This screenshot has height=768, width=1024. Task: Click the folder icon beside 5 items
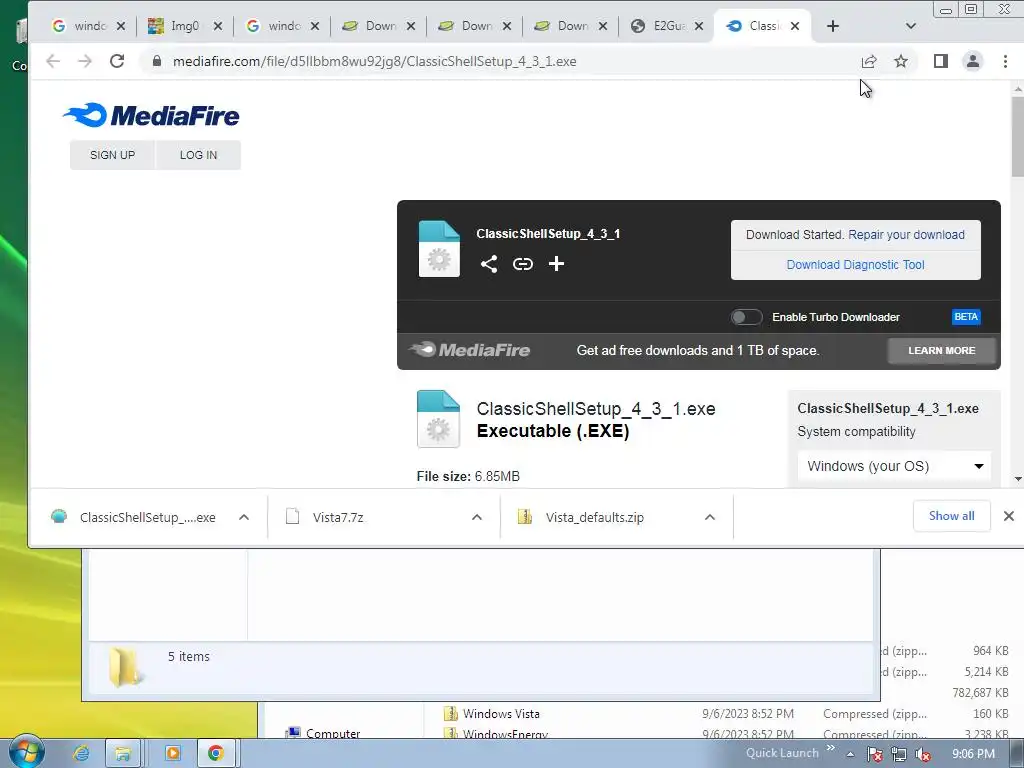click(x=125, y=667)
